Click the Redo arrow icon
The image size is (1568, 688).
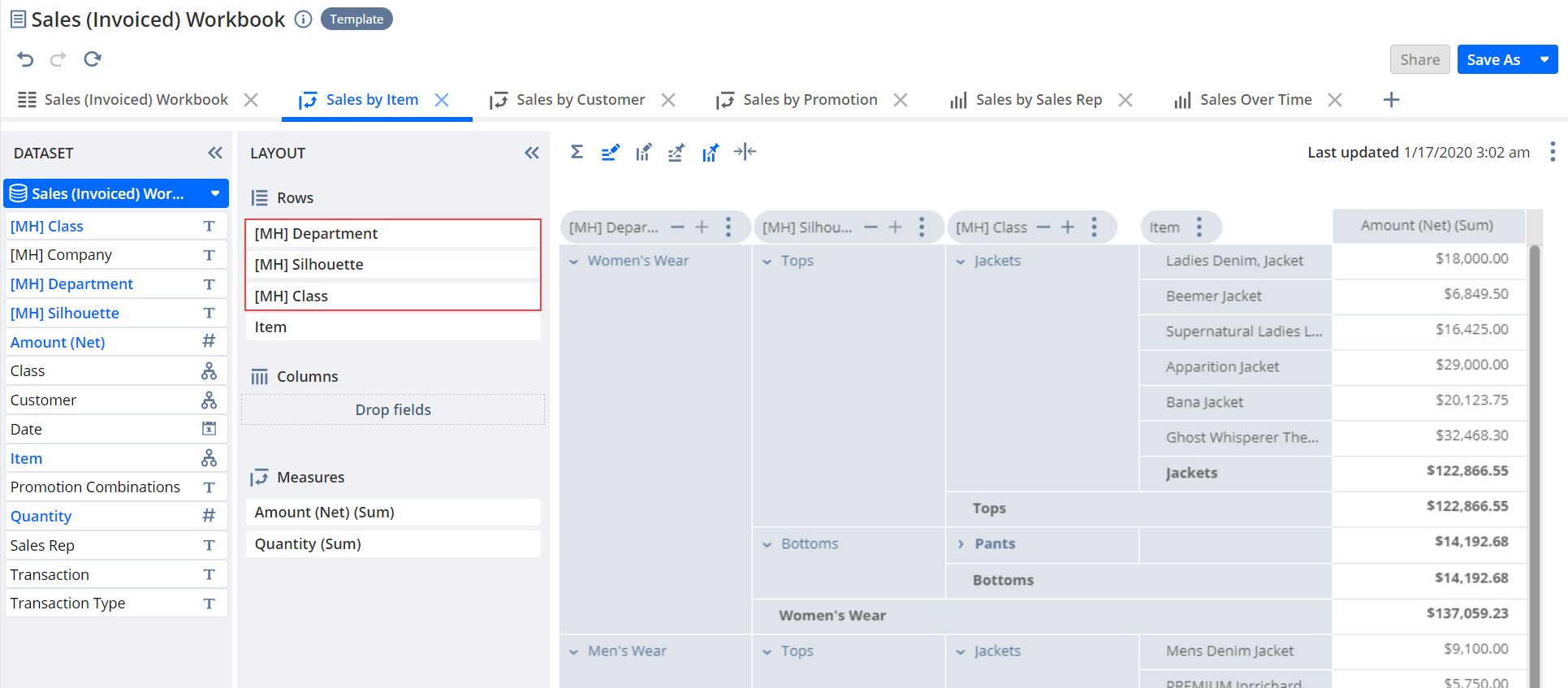click(x=58, y=59)
